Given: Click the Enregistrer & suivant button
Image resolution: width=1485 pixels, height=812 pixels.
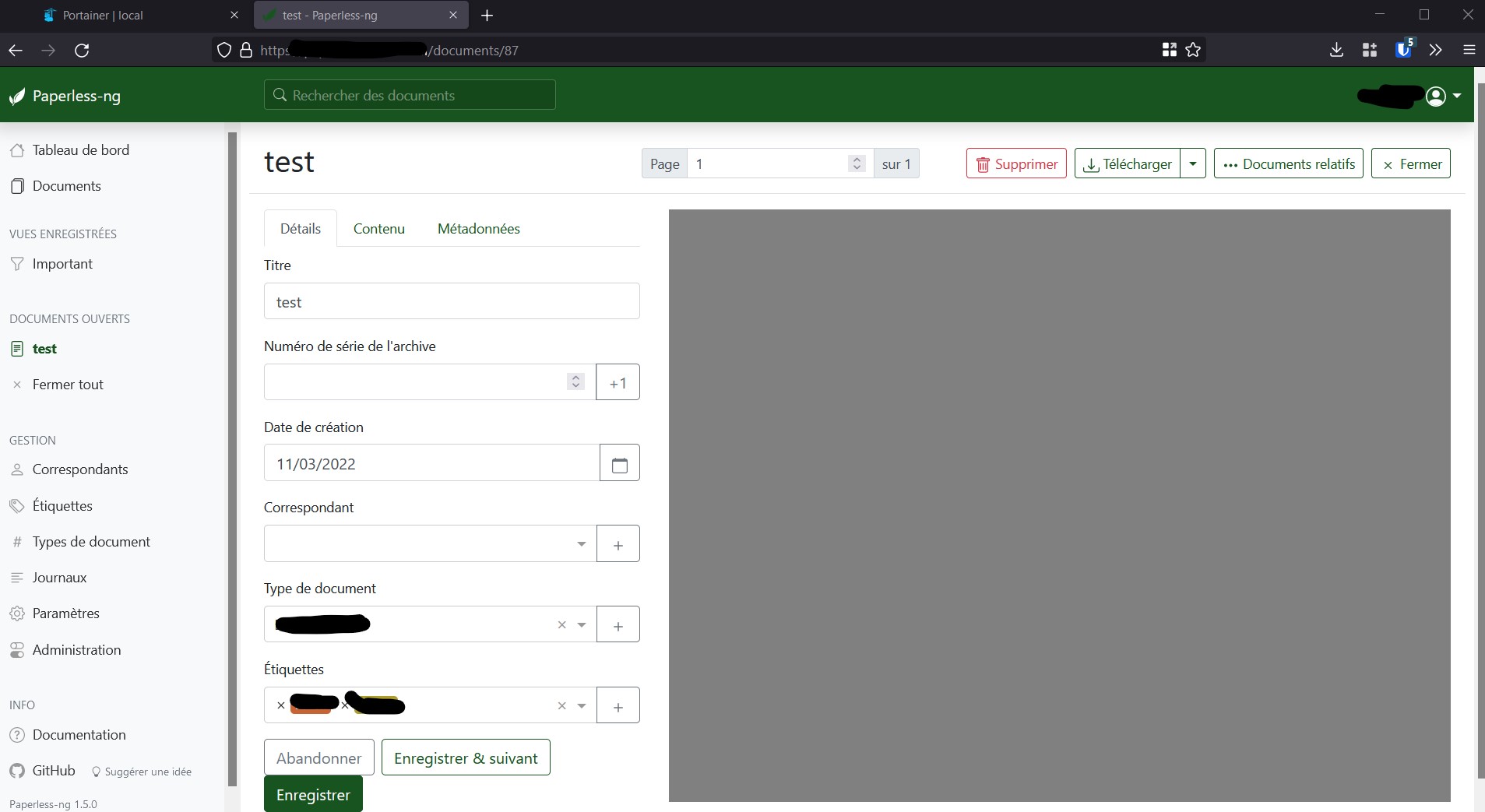Looking at the screenshot, I should pos(465,757).
